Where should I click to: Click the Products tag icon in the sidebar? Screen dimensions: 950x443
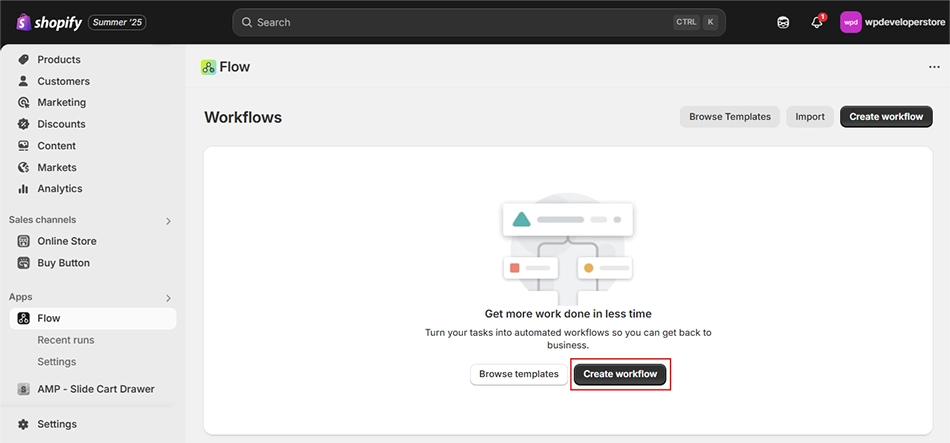tap(24, 59)
